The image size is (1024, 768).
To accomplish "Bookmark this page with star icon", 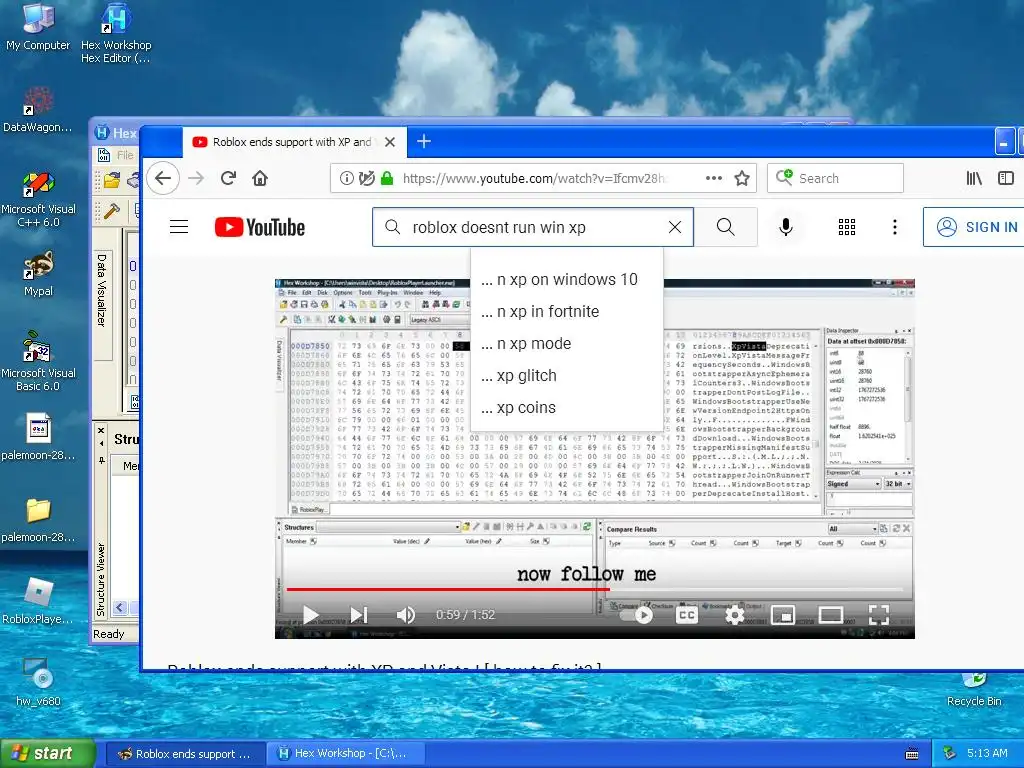I will [742, 178].
